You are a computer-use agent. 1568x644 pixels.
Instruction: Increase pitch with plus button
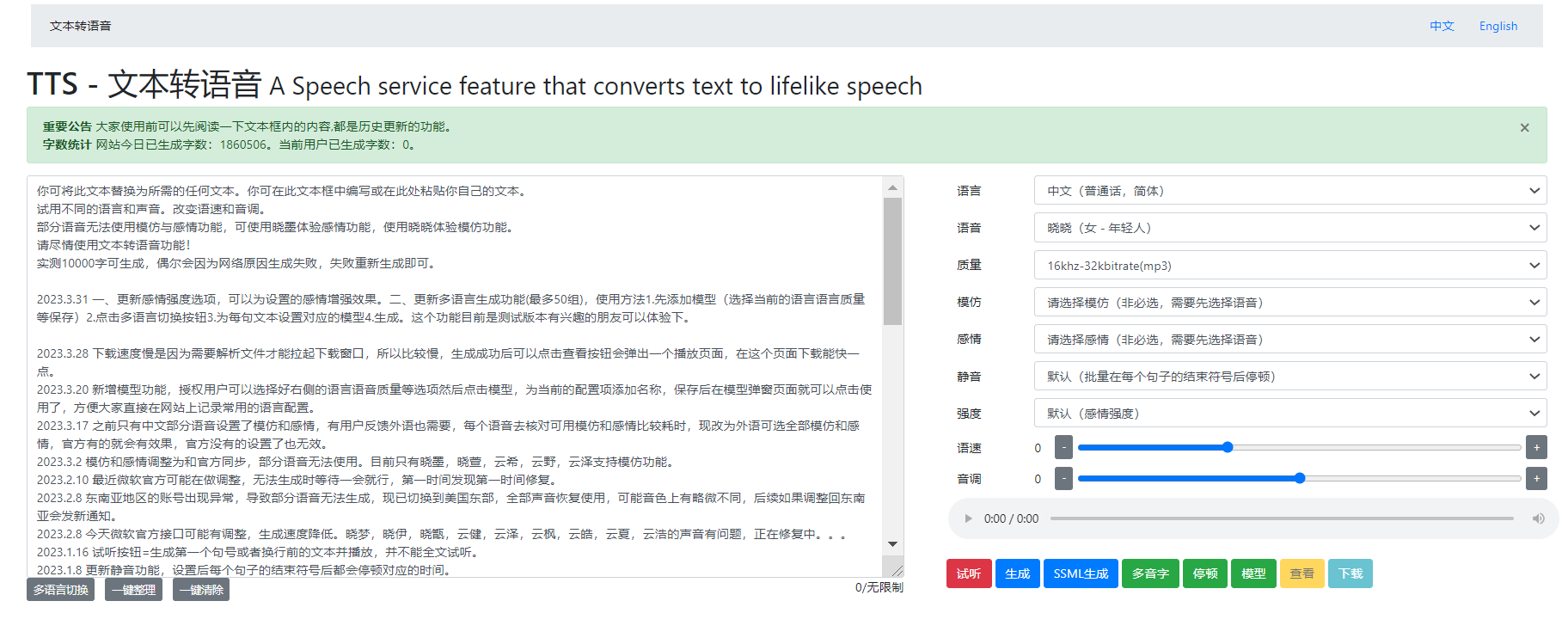[x=1536, y=479]
